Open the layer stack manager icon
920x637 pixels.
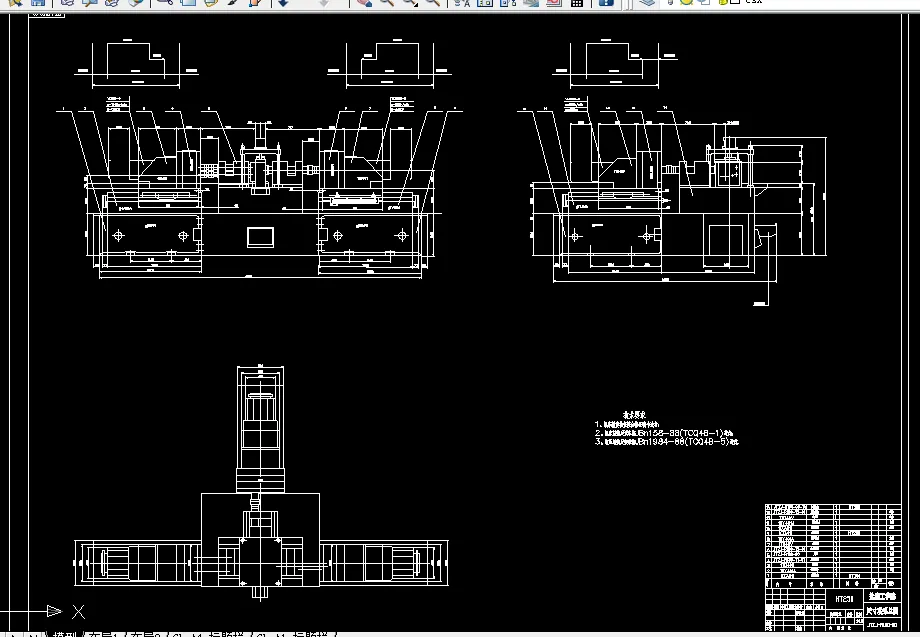coord(647,3)
